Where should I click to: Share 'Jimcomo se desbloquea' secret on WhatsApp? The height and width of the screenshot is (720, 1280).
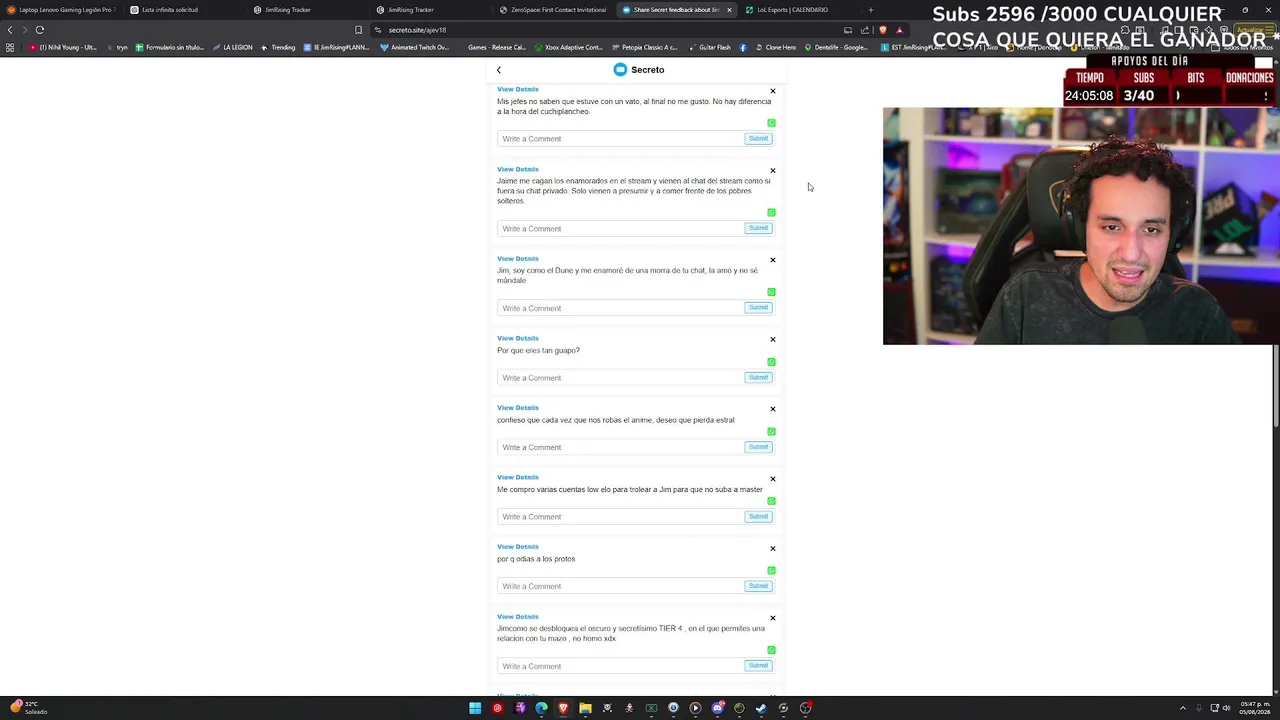pyautogui.click(x=771, y=650)
